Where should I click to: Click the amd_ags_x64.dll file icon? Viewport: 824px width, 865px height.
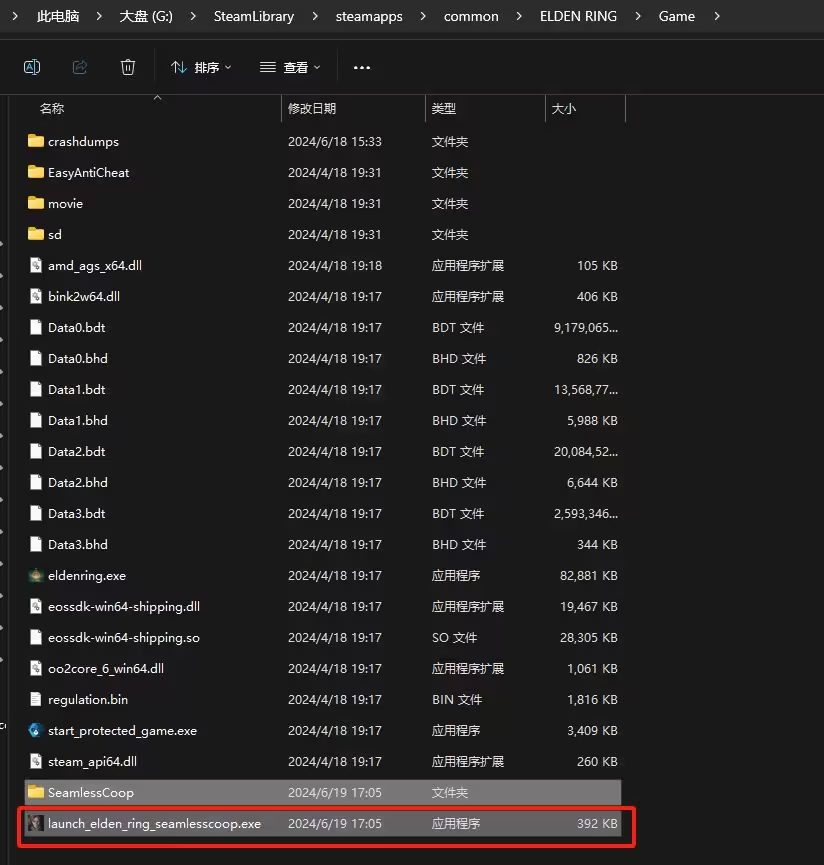pos(36,265)
